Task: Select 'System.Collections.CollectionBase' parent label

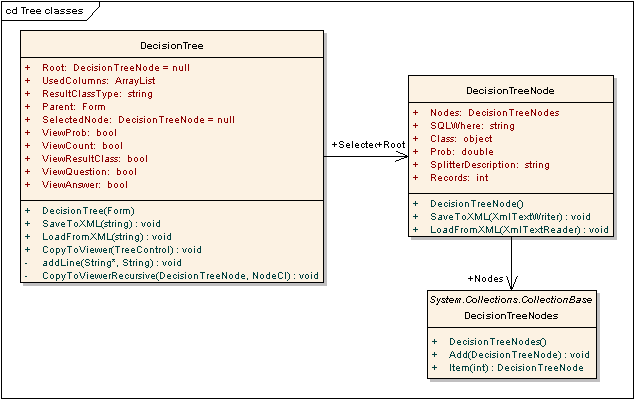Action: click(511, 300)
